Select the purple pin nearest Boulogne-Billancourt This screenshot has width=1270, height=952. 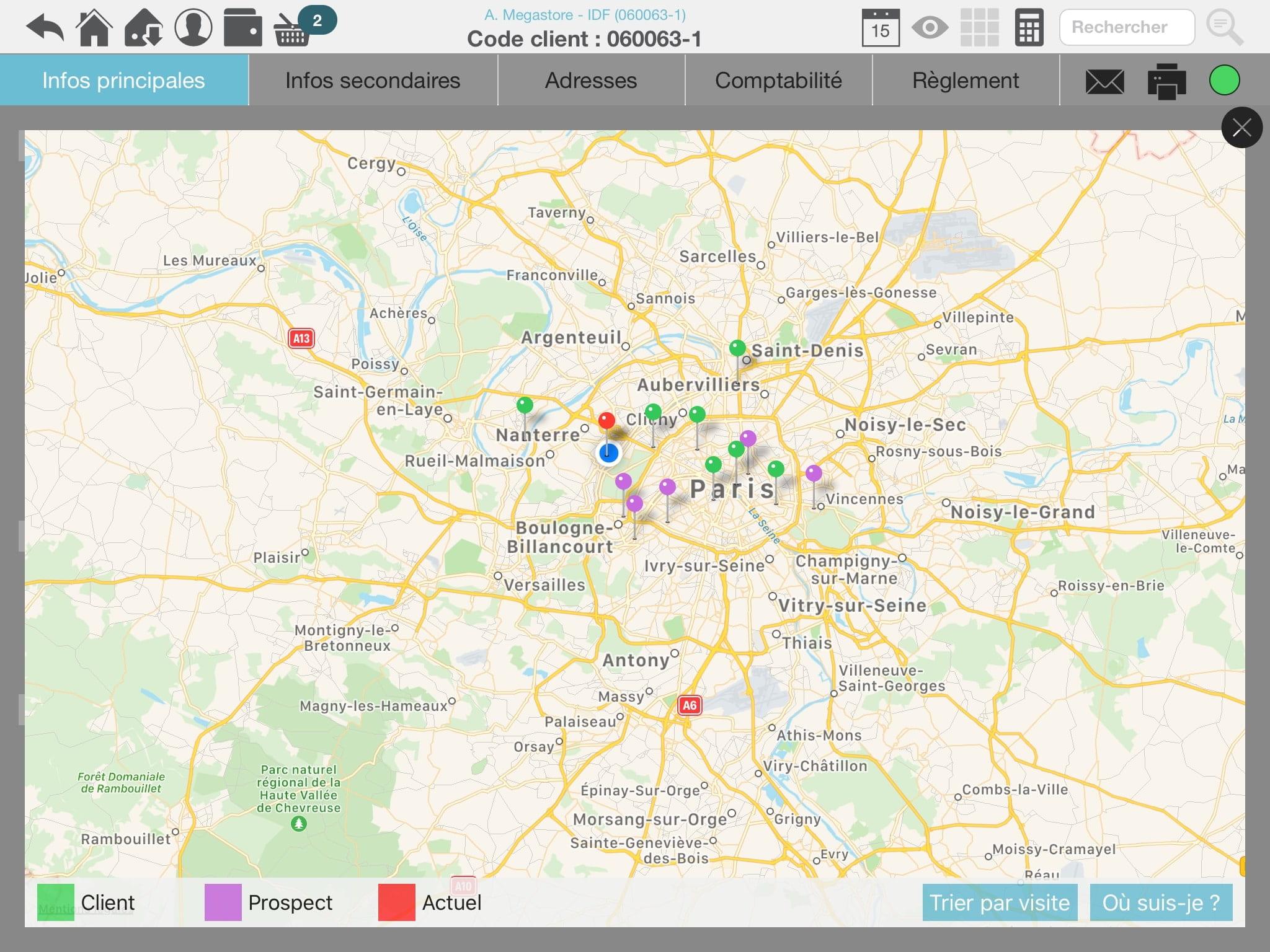[634, 504]
